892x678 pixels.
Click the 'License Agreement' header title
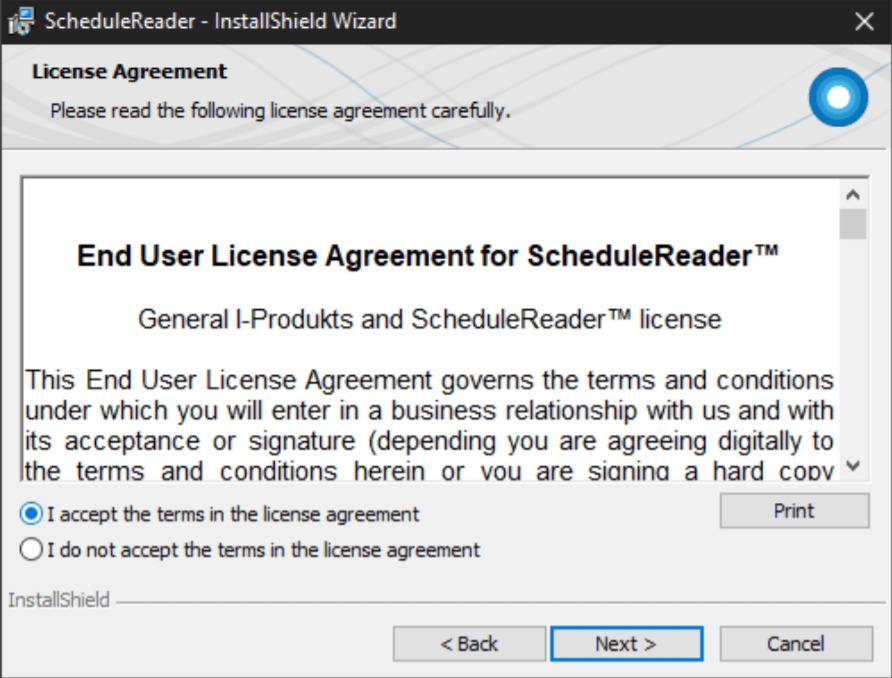click(129, 72)
